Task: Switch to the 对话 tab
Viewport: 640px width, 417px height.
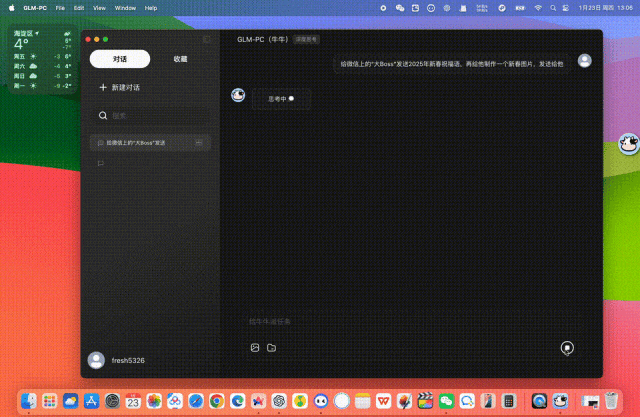Action: pyautogui.click(x=119, y=59)
